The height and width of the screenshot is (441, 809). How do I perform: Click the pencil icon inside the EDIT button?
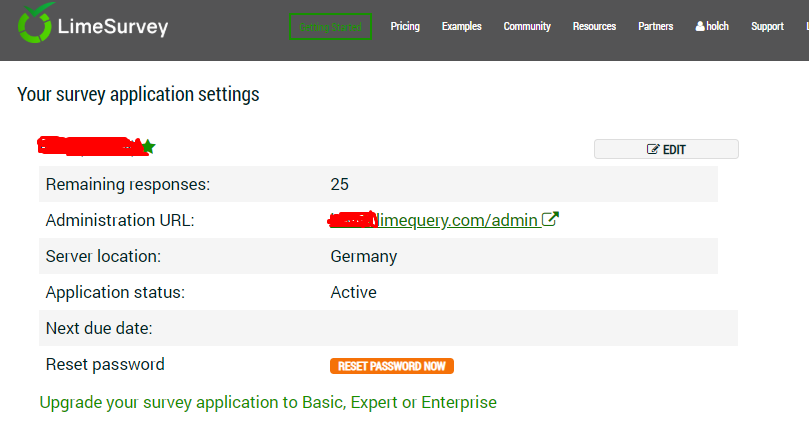click(x=653, y=150)
